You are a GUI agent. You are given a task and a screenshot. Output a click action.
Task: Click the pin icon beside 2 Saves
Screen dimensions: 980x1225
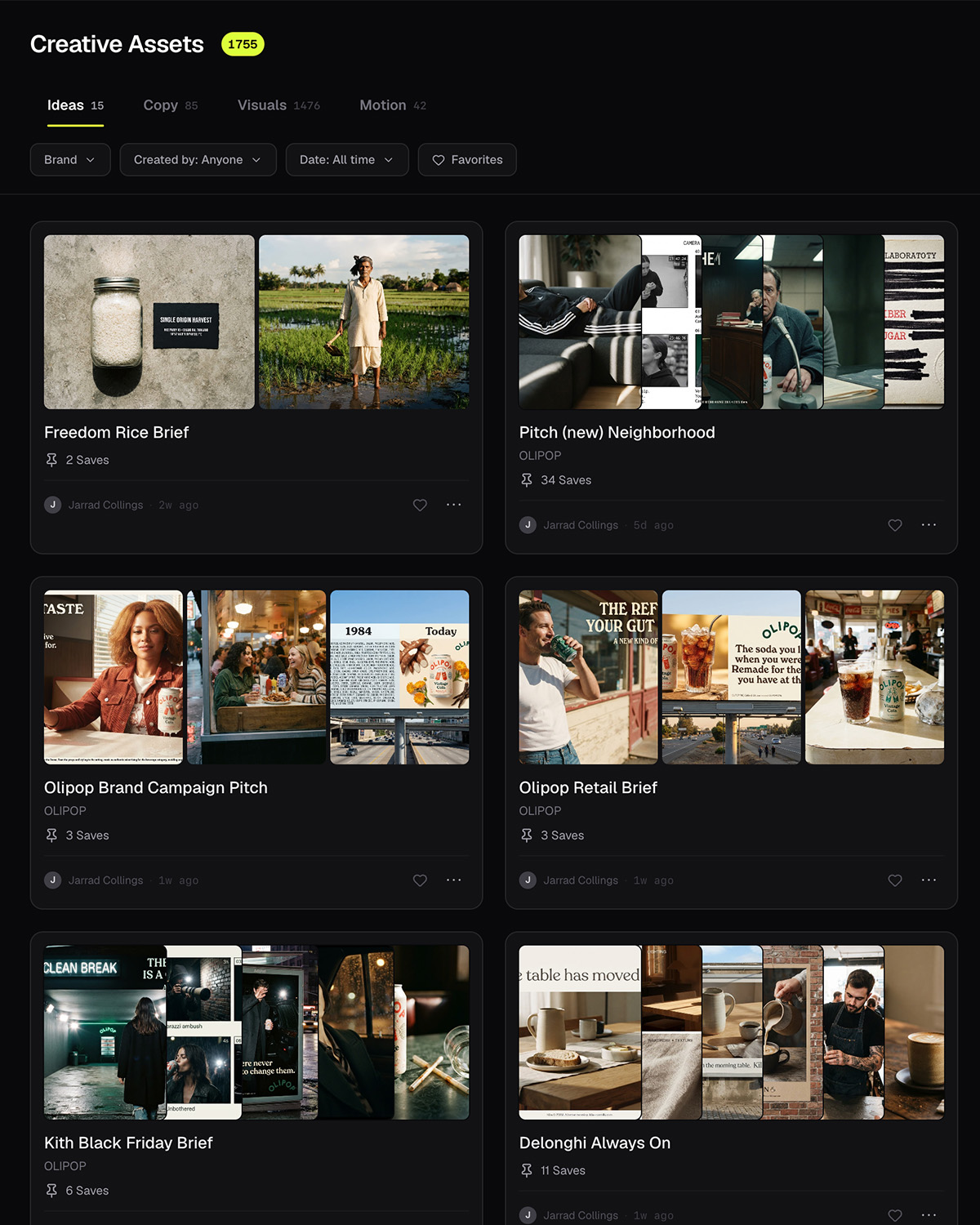coord(51,460)
